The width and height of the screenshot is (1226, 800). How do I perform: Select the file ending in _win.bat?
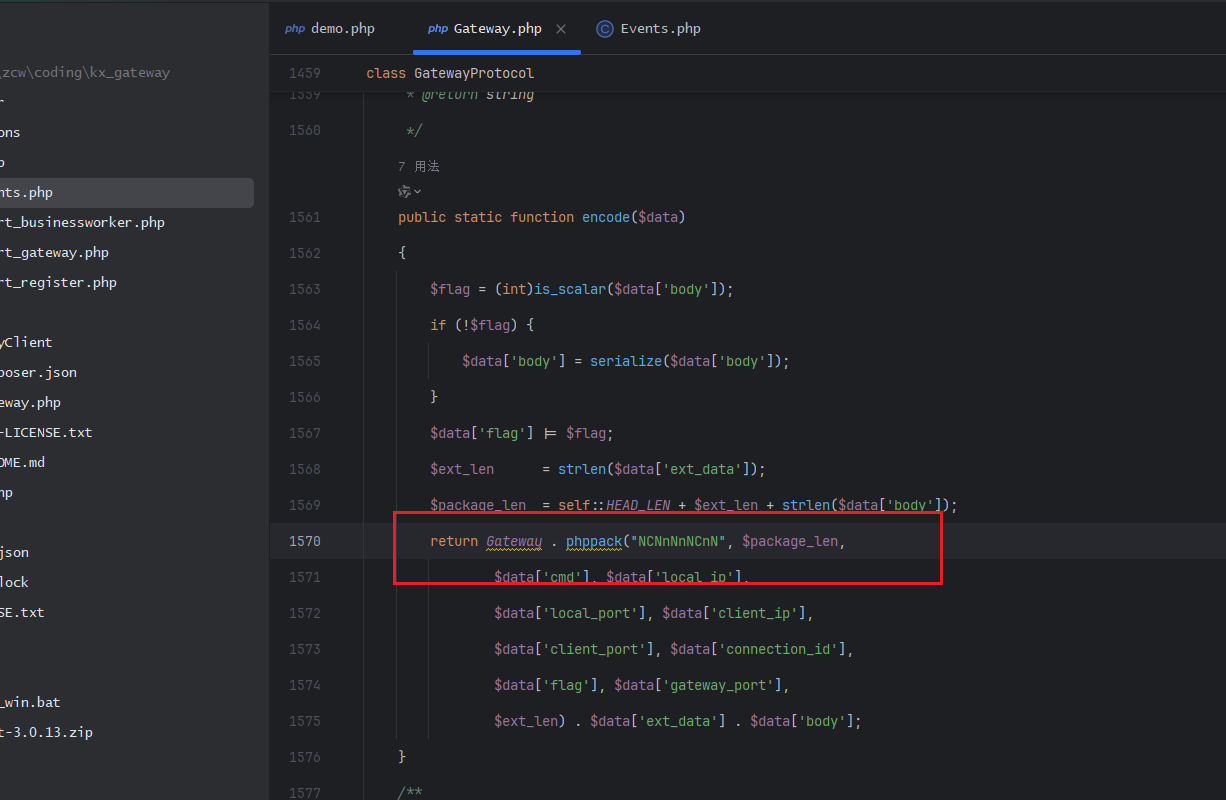30,702
